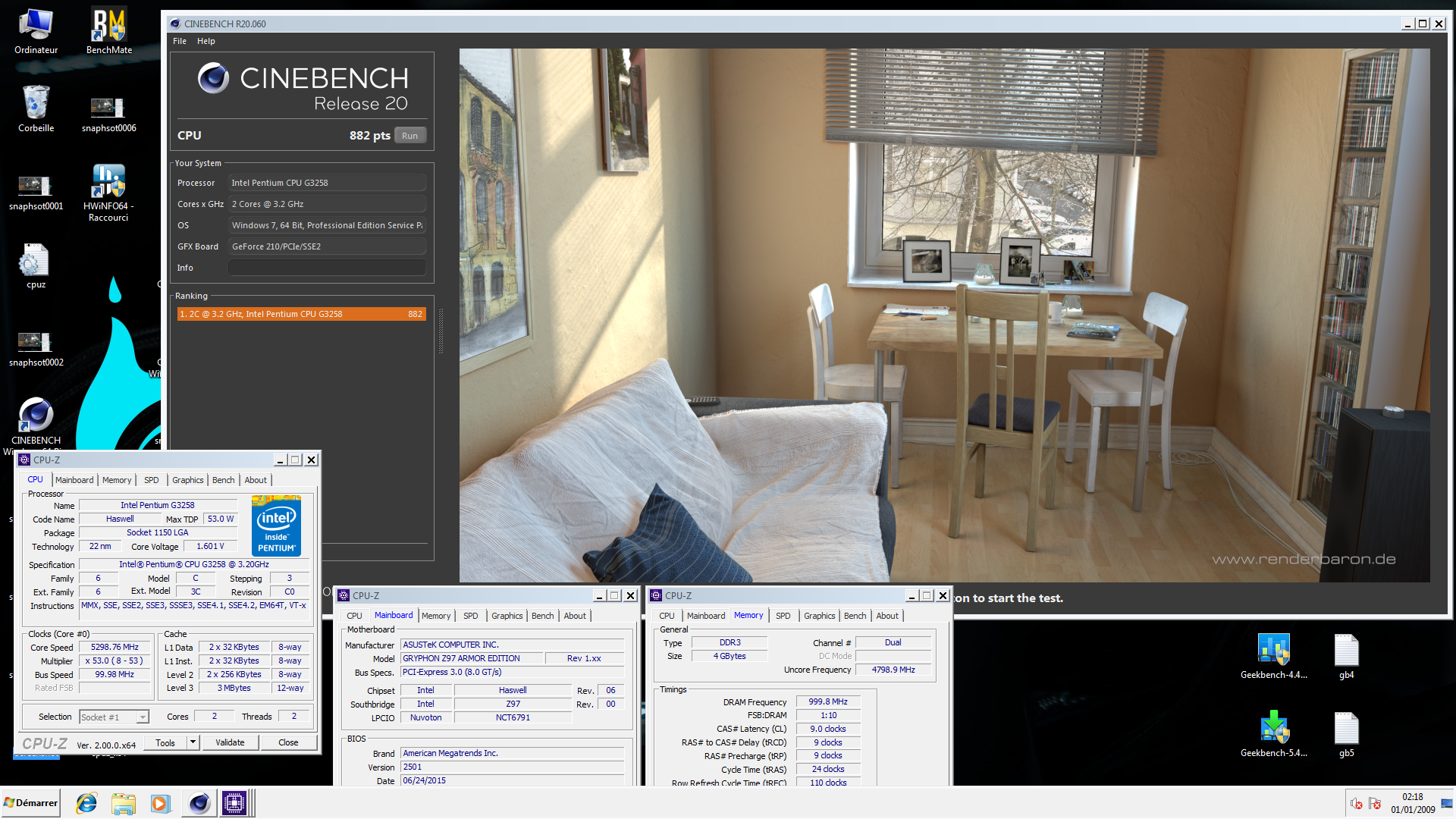The height and width of the screenshot is (819, 1456).
Task: Click the Cinebench logo sphere
Action: tap(213, 78)
